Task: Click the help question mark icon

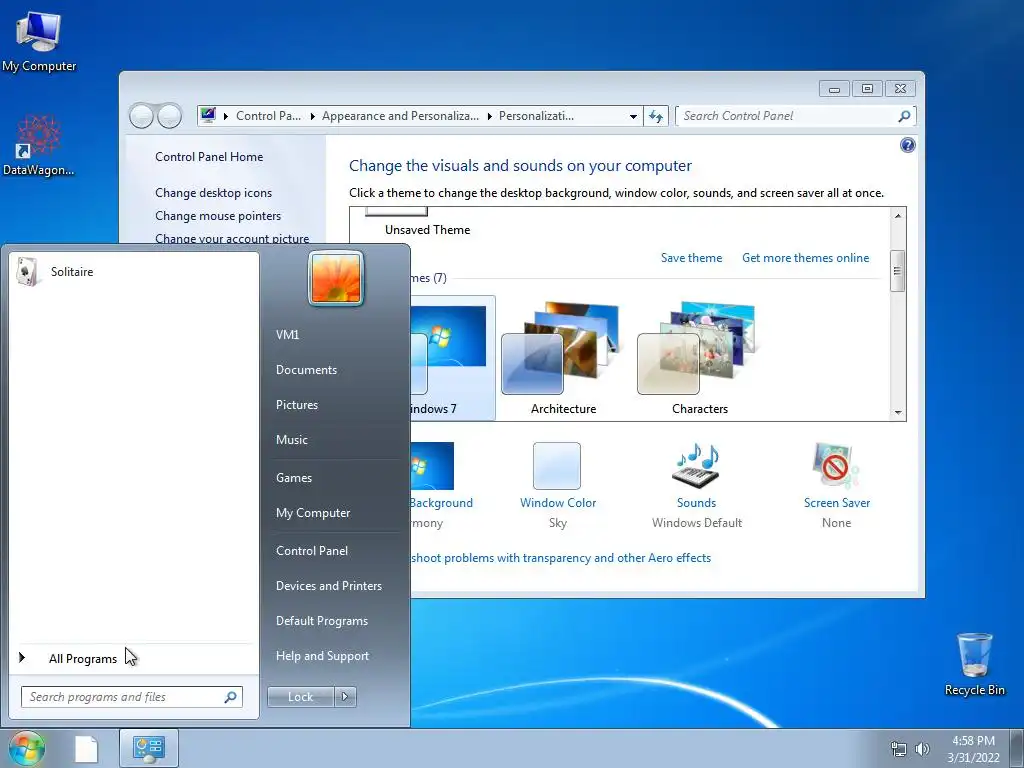Action: 907,145
